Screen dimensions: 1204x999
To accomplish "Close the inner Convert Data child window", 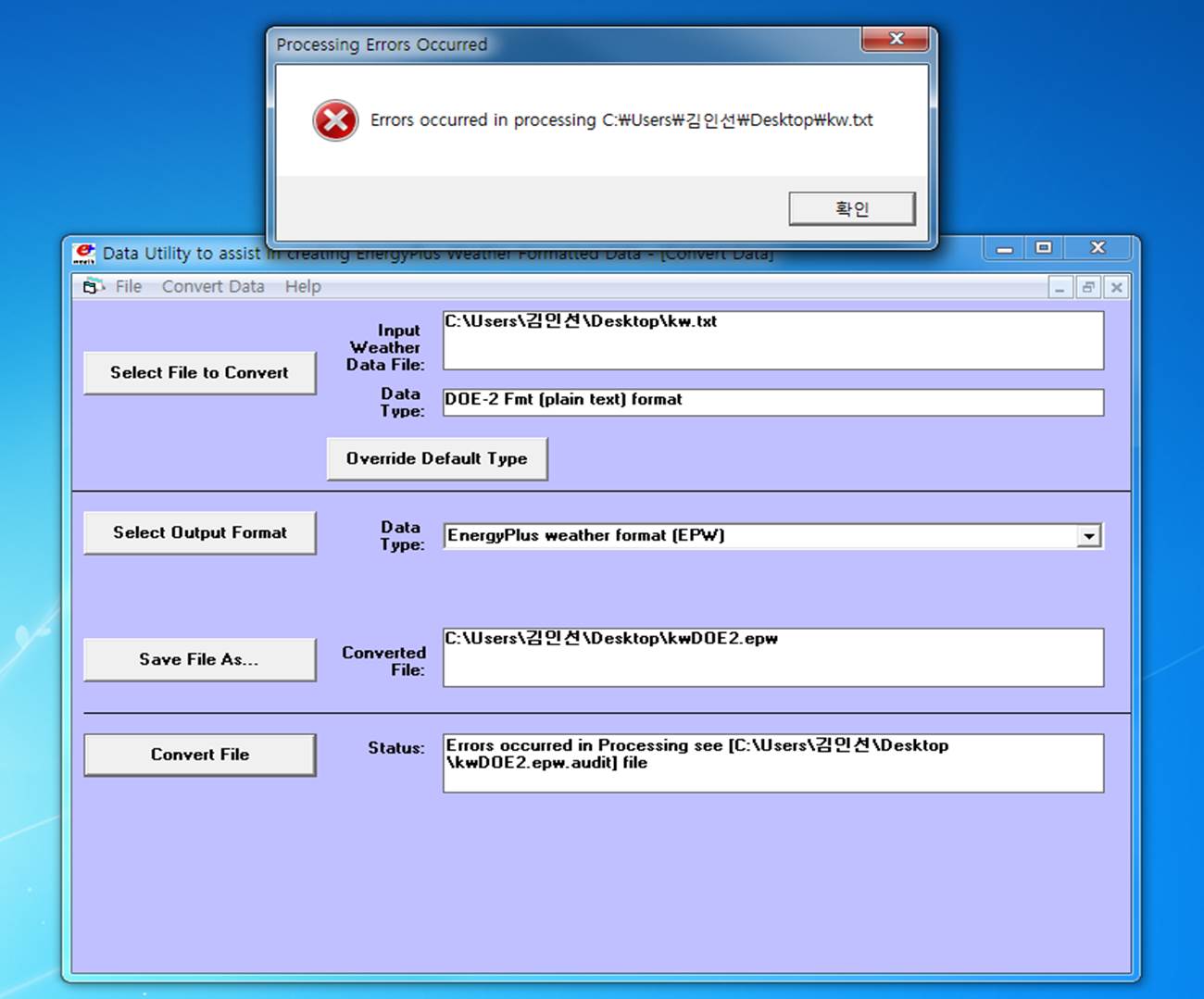I will [1117, 288].
